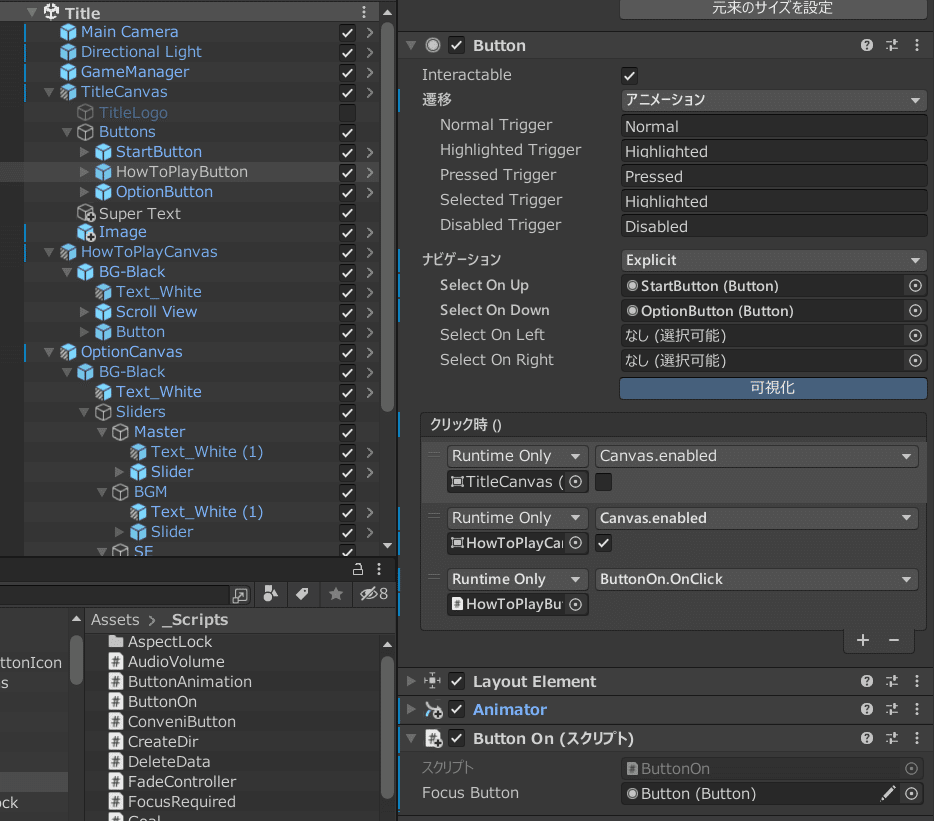Expand the OptionButton tree node
Image resolution: width=934 pixels, height=821 pixels.
pos(85,192)
